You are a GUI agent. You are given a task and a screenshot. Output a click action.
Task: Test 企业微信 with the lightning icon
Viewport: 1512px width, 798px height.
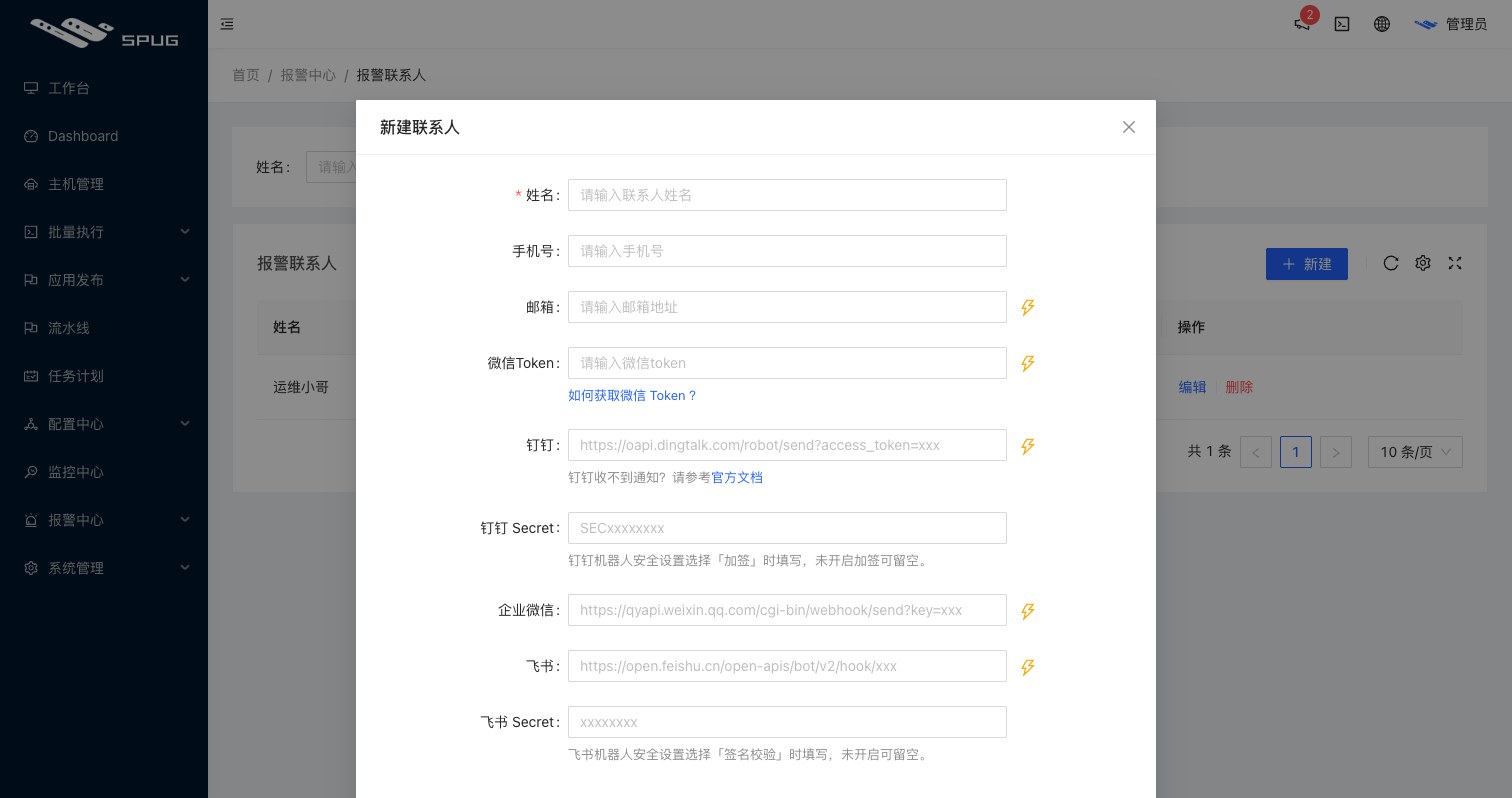tap(1027, 611)
